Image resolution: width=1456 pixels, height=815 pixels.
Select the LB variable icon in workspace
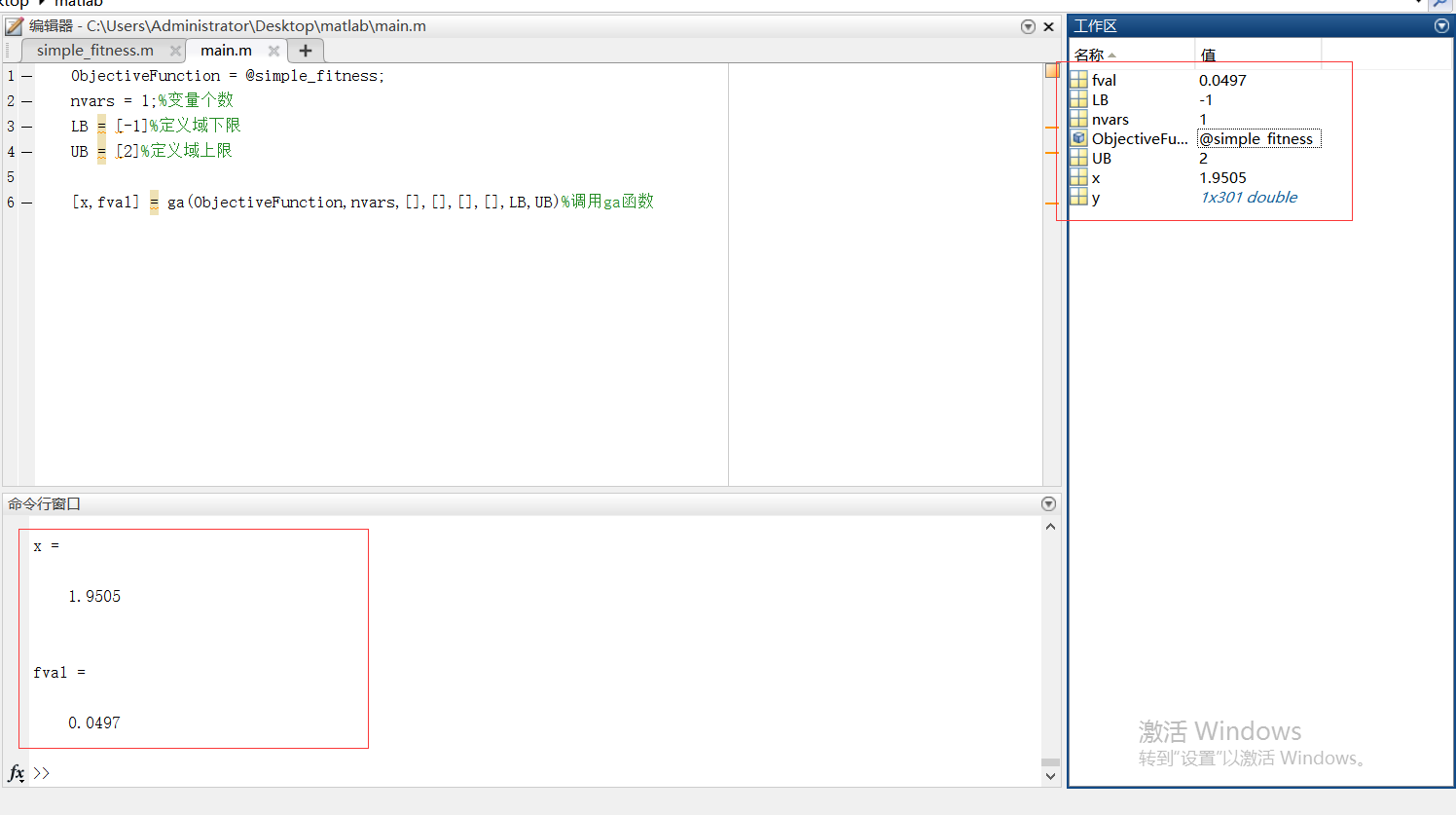pos(1078,99)
